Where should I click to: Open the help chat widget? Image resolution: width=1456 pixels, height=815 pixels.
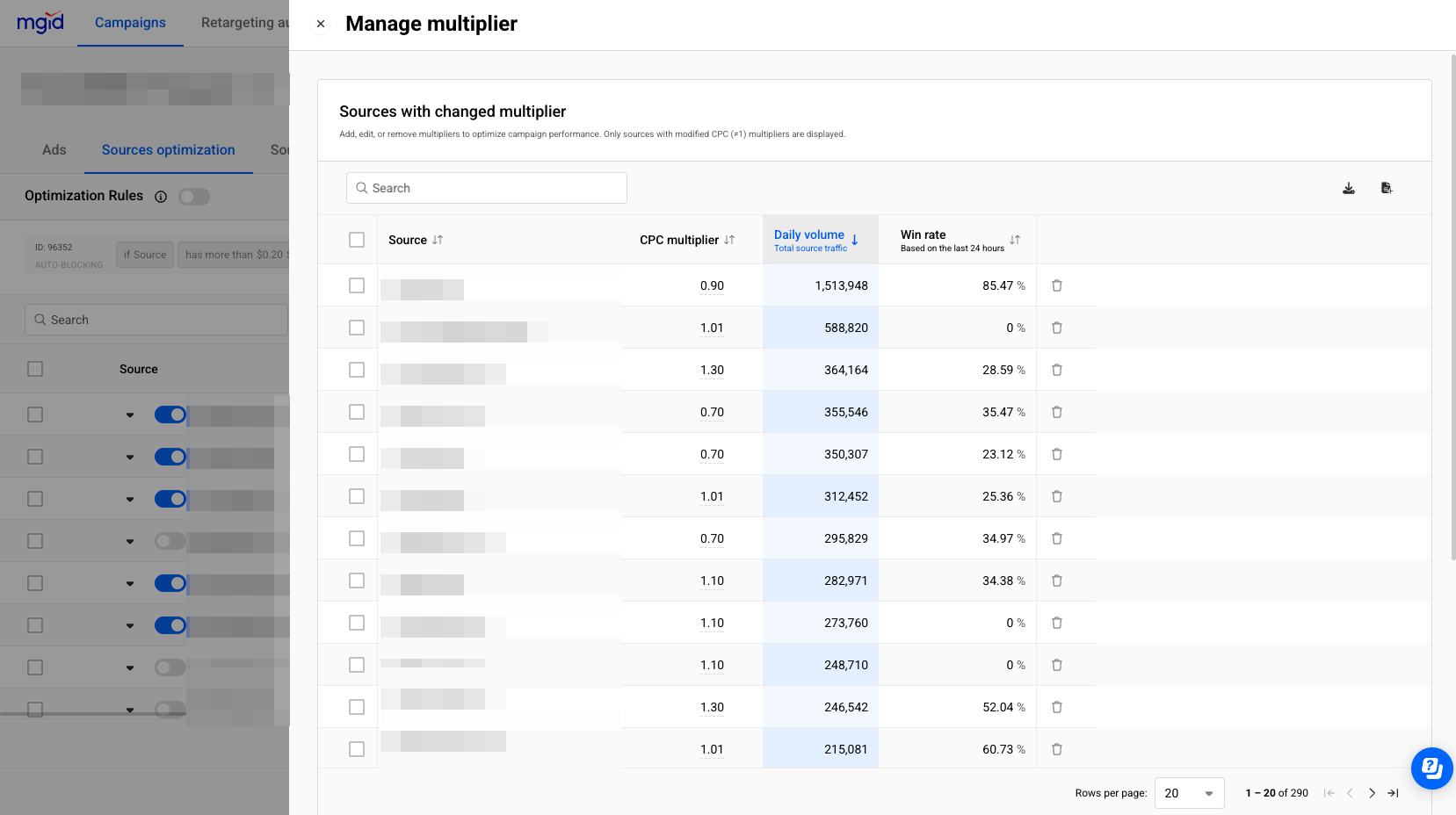point(1431,768)
